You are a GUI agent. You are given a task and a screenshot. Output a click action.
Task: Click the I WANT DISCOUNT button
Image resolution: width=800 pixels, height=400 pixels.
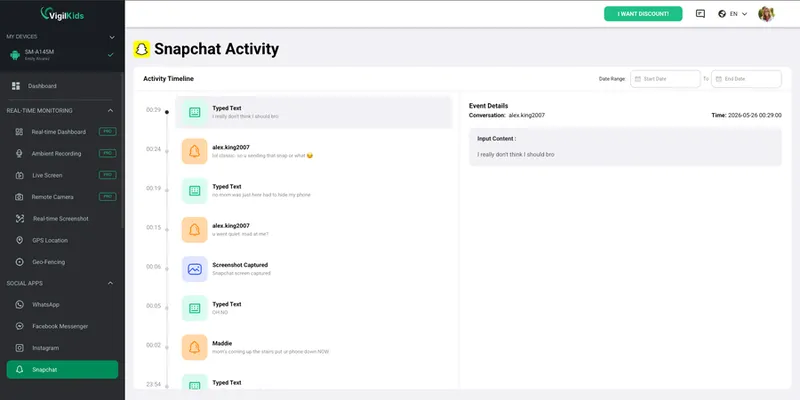pyautogui.click(x=643, y=14)
